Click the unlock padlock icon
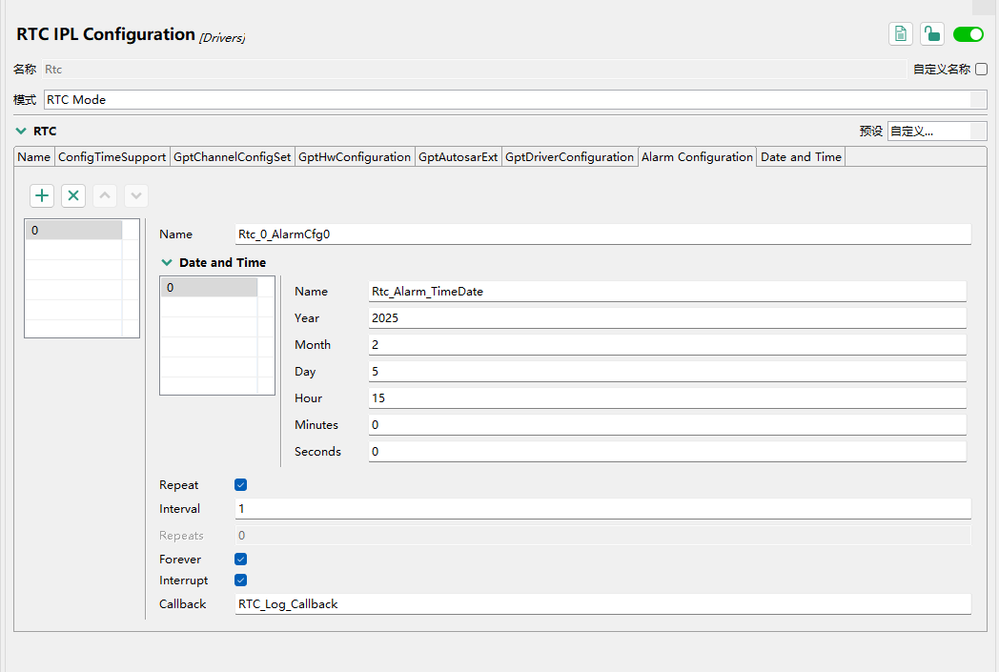This screenshot has width=999, height=672. click(x=932, y=34)
